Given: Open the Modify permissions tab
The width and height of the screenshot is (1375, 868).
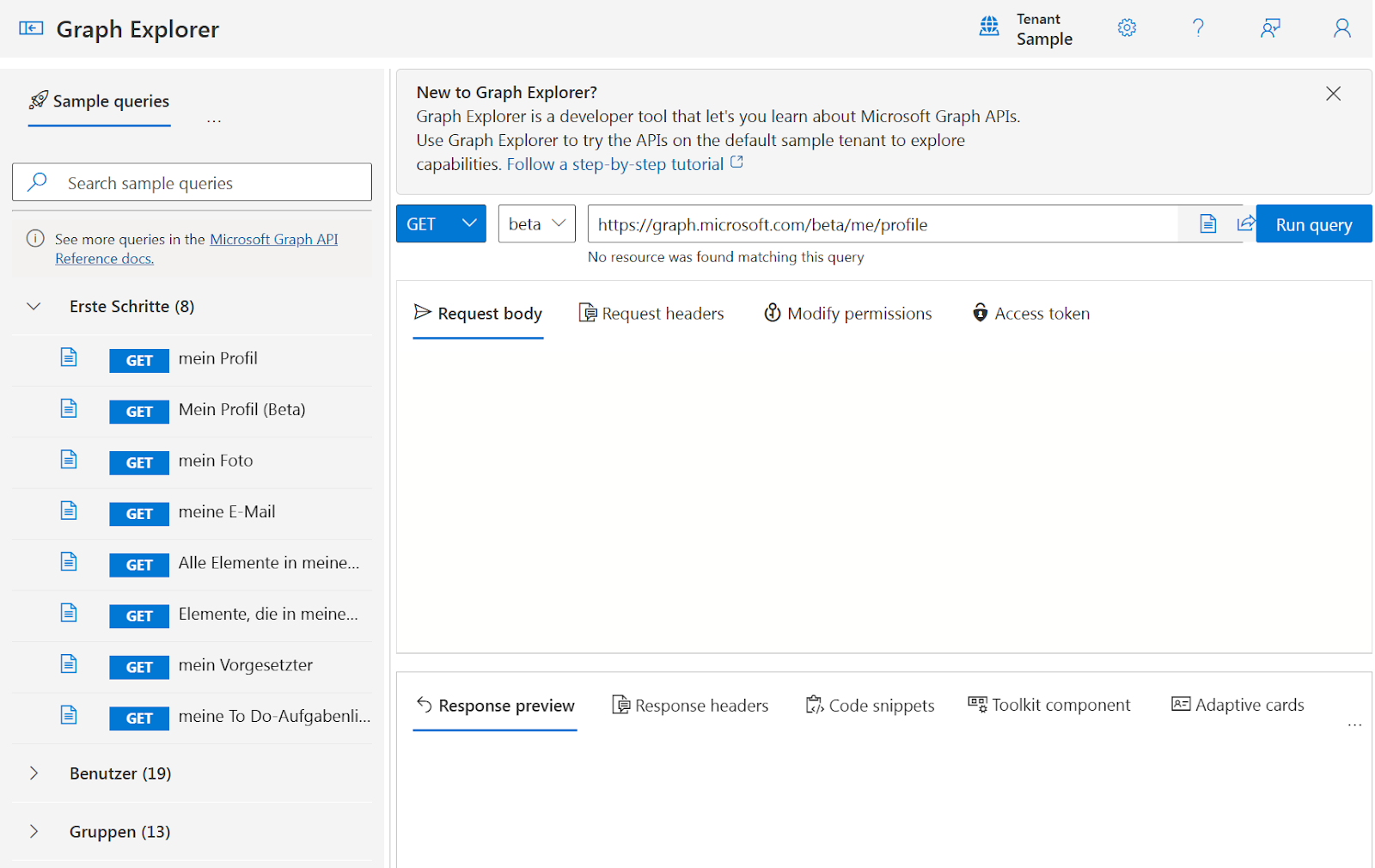Looking at the screenshot, I should click(x=848, y=314).
